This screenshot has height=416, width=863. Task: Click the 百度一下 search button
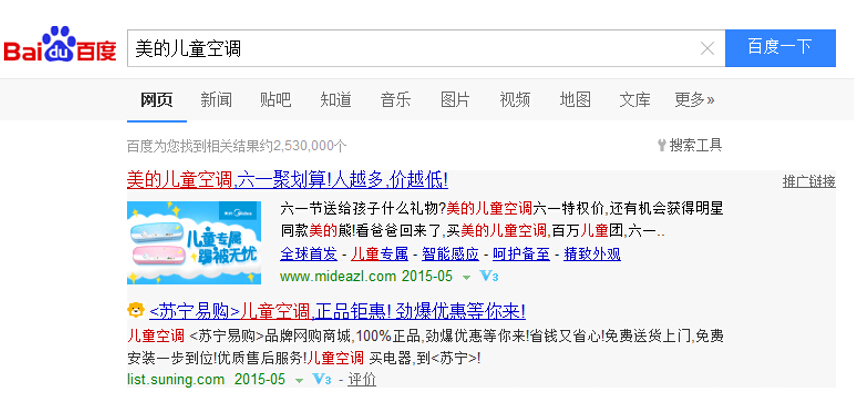[x=780, y=48]
